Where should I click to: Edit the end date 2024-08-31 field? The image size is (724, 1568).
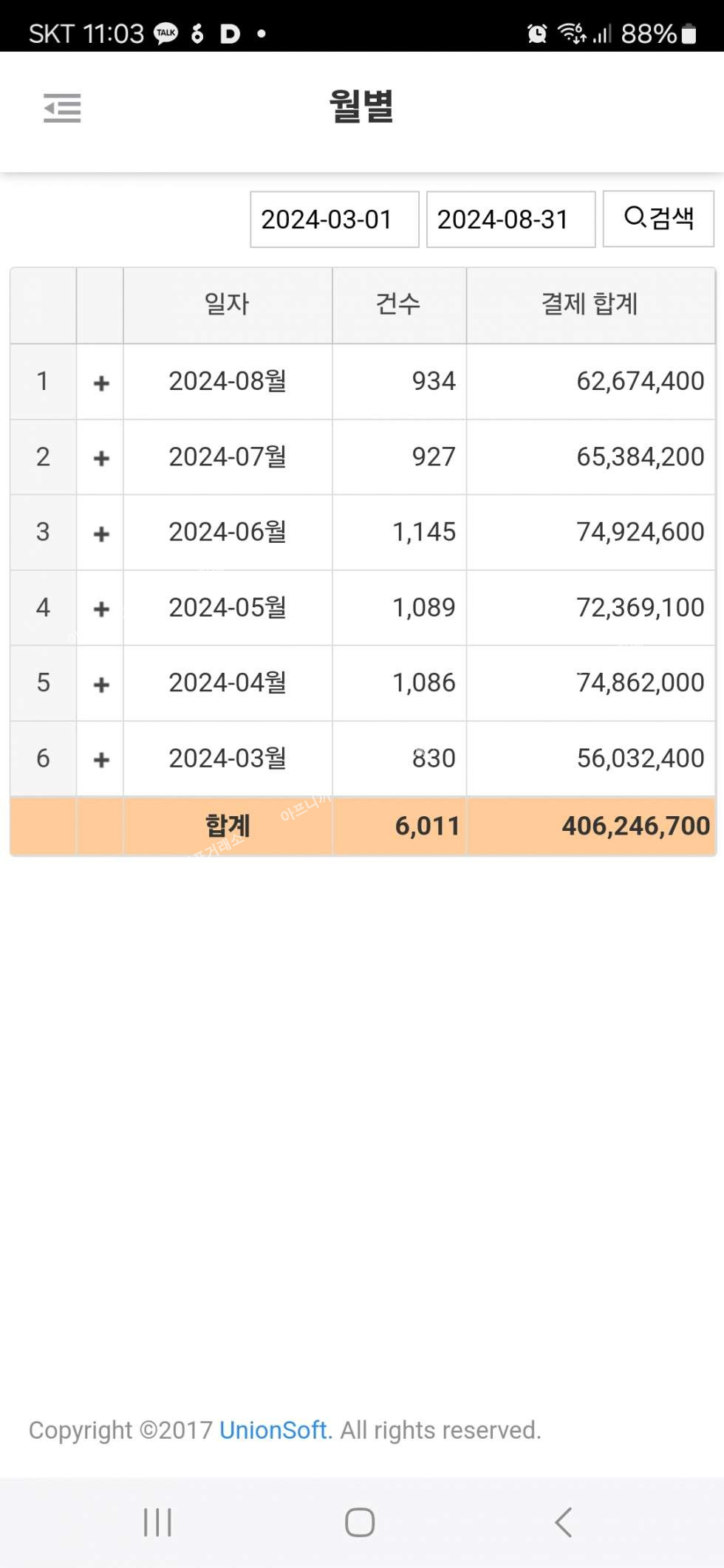pos(510,219)
